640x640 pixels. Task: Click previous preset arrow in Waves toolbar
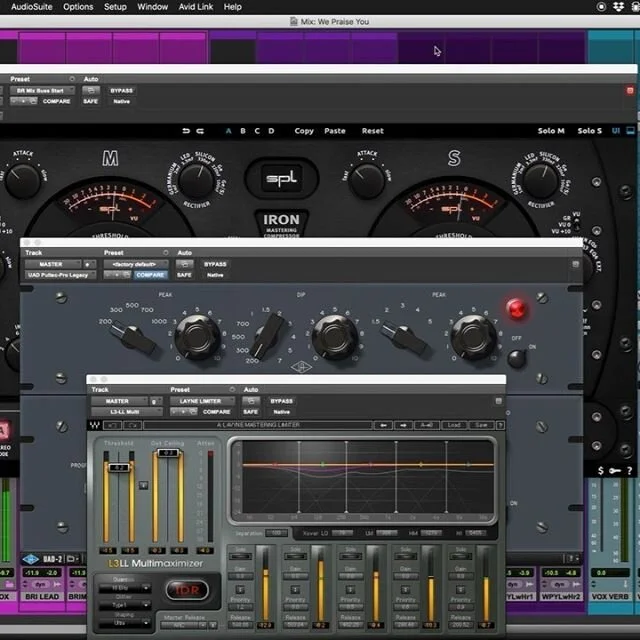click(x=384, y=425)
